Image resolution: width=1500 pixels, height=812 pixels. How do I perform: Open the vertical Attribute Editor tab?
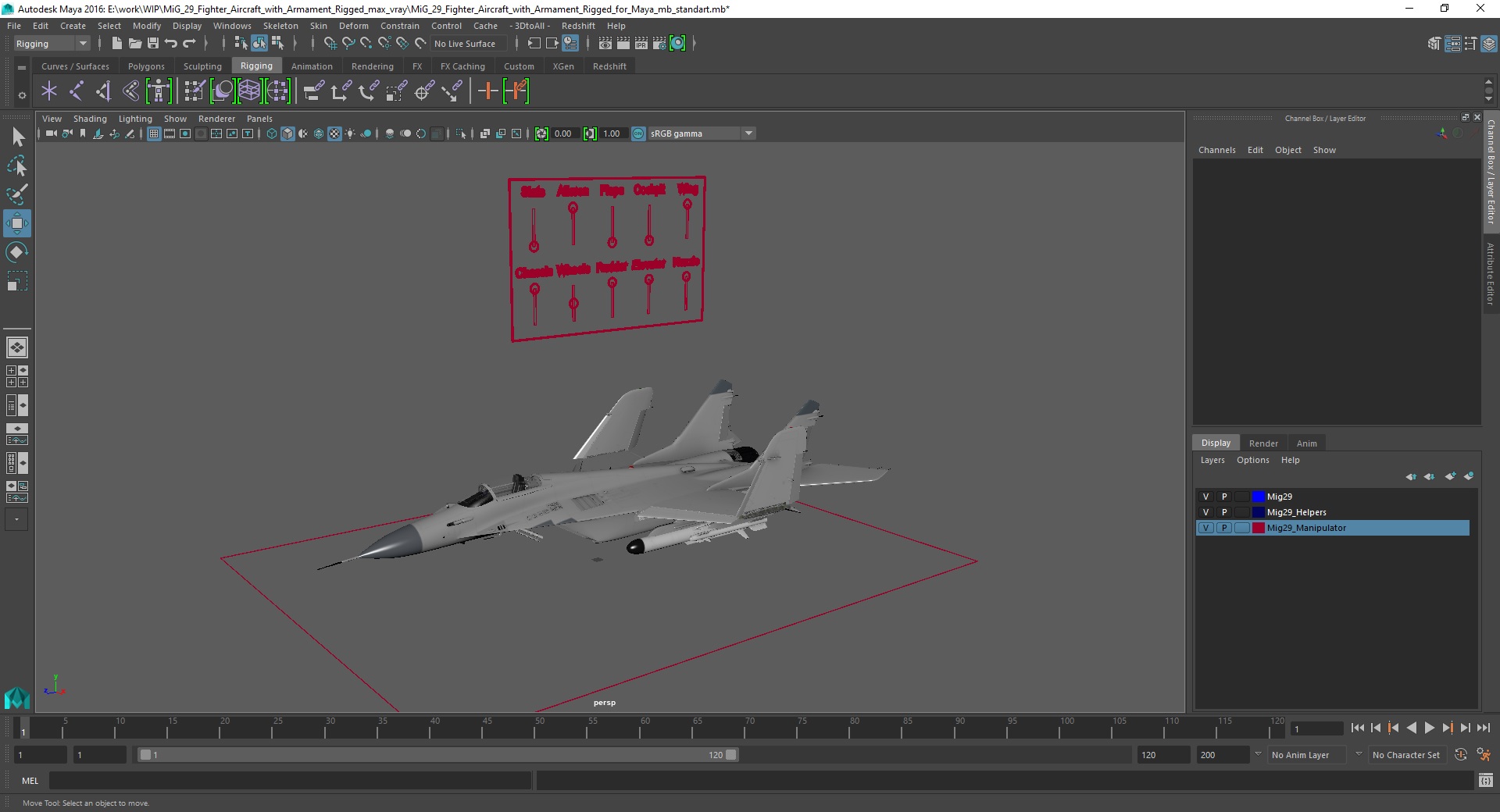pos(1491,273)
